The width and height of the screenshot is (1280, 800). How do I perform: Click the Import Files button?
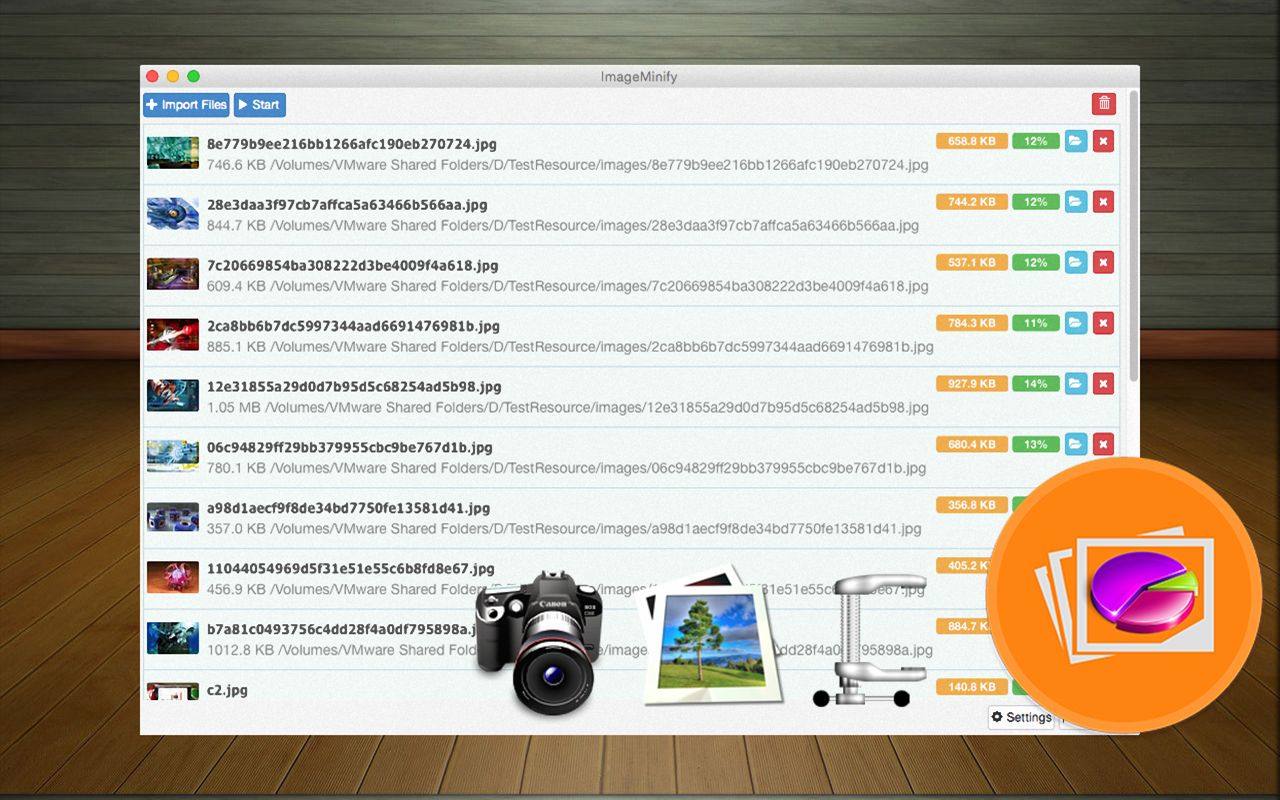(x=187, y=105)
